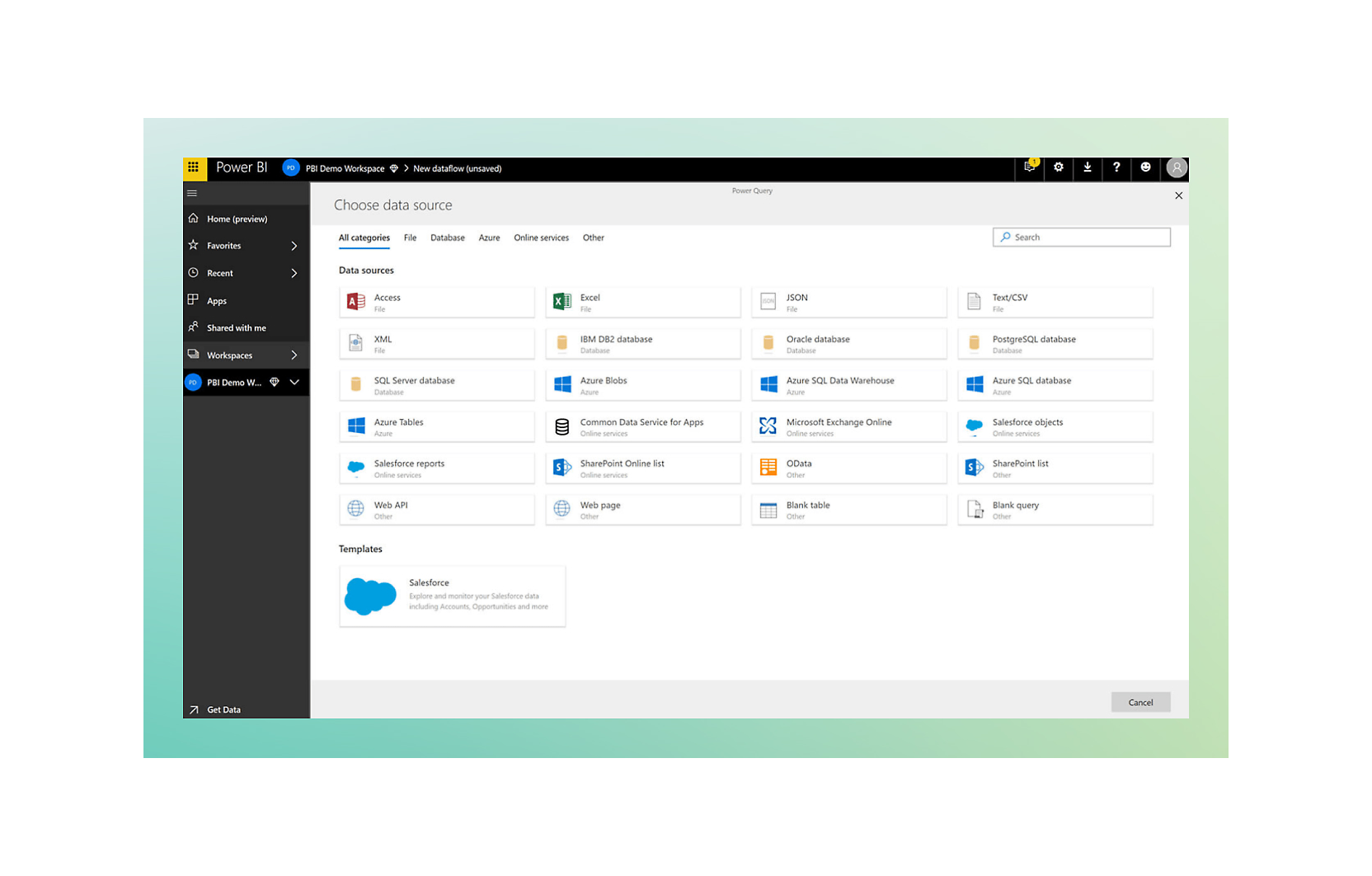The width and height of the screenshot is (1372, 876).
Task: Choose the Excel data source
Action: click(x=642, y=303)
